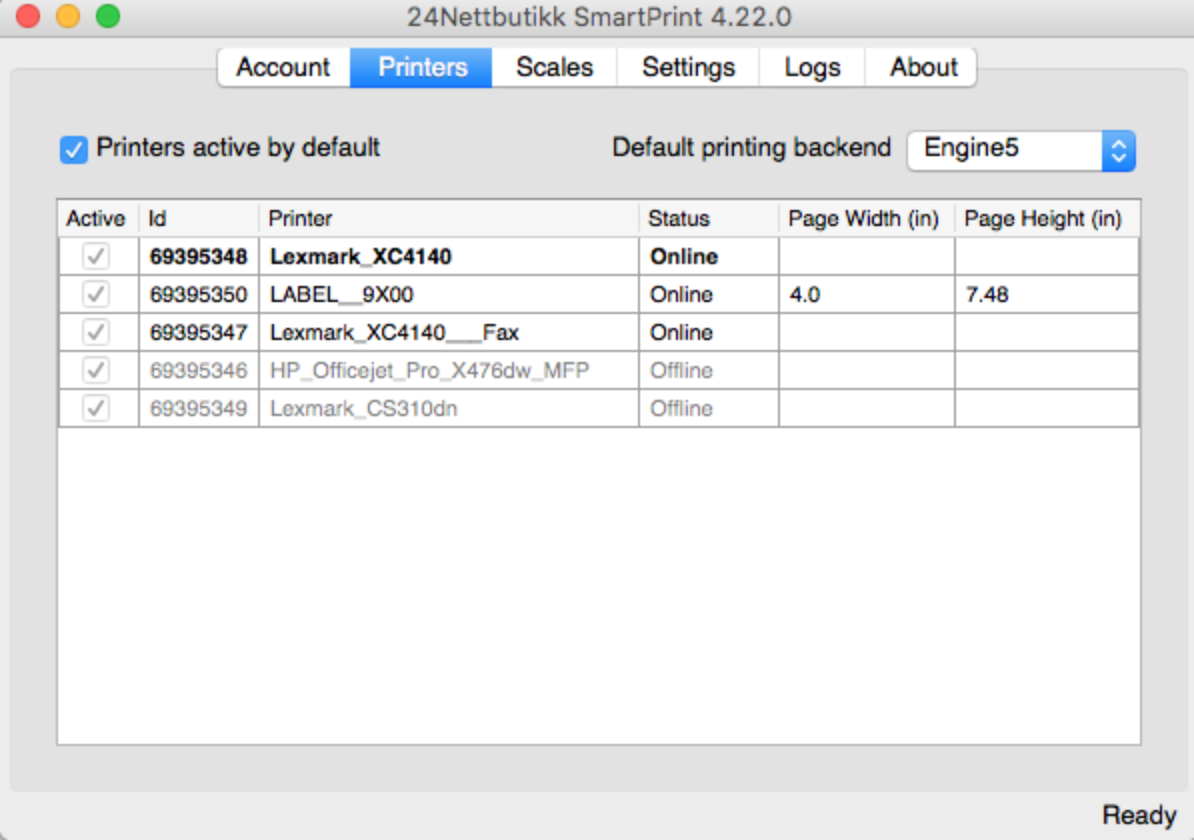Zoom the window with green button

coord(108,16)
